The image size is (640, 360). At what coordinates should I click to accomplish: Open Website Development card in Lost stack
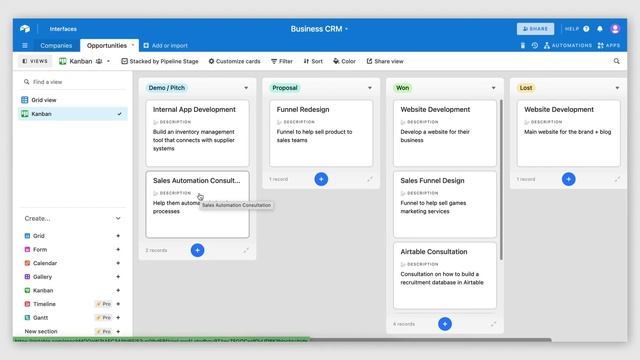pos(568,133)
